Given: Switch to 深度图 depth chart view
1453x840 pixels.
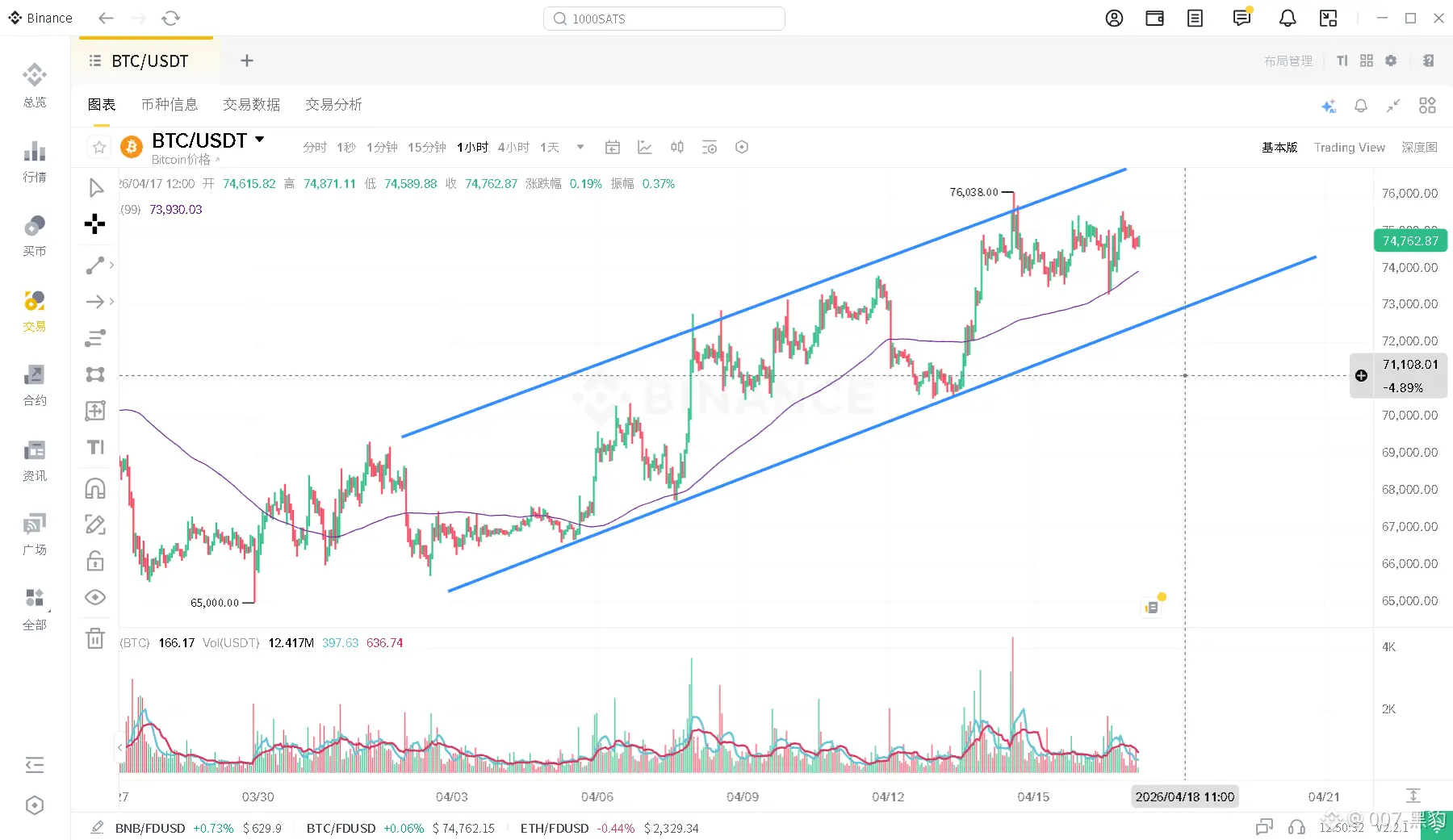Looking at the screenshot, I should (1419, 148).
